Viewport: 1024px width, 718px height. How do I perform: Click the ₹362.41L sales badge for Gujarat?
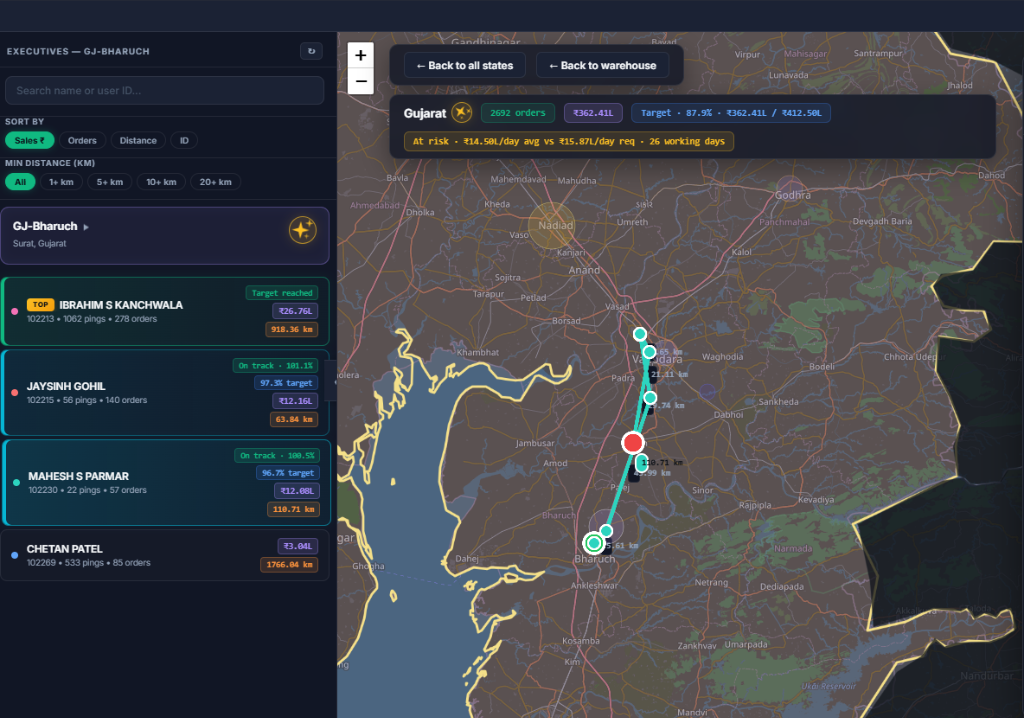click(593, 112)
